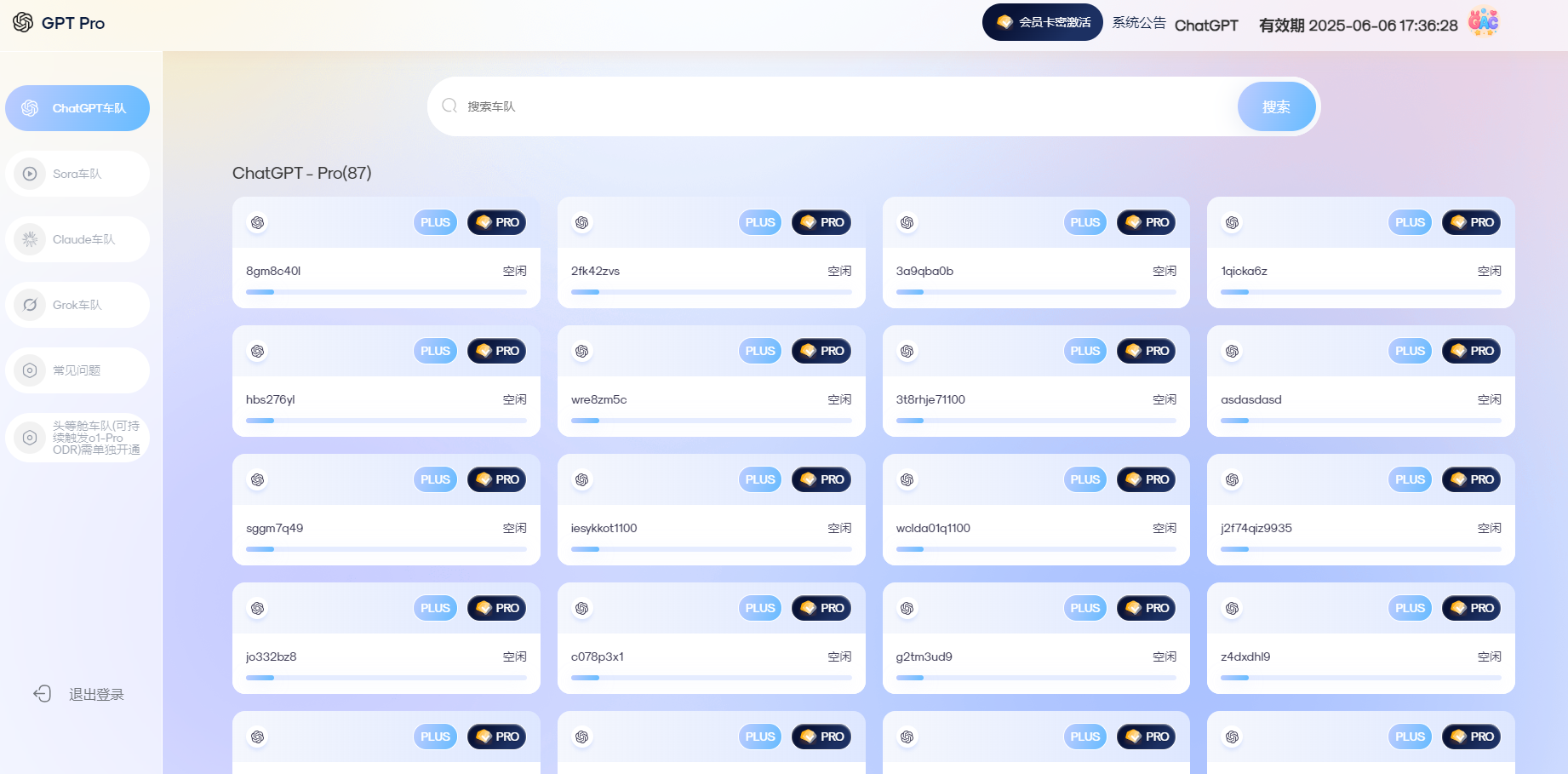Open the 2fk42zvs team card
This screenshot has width=1568, height=774.
pos(712,252)
